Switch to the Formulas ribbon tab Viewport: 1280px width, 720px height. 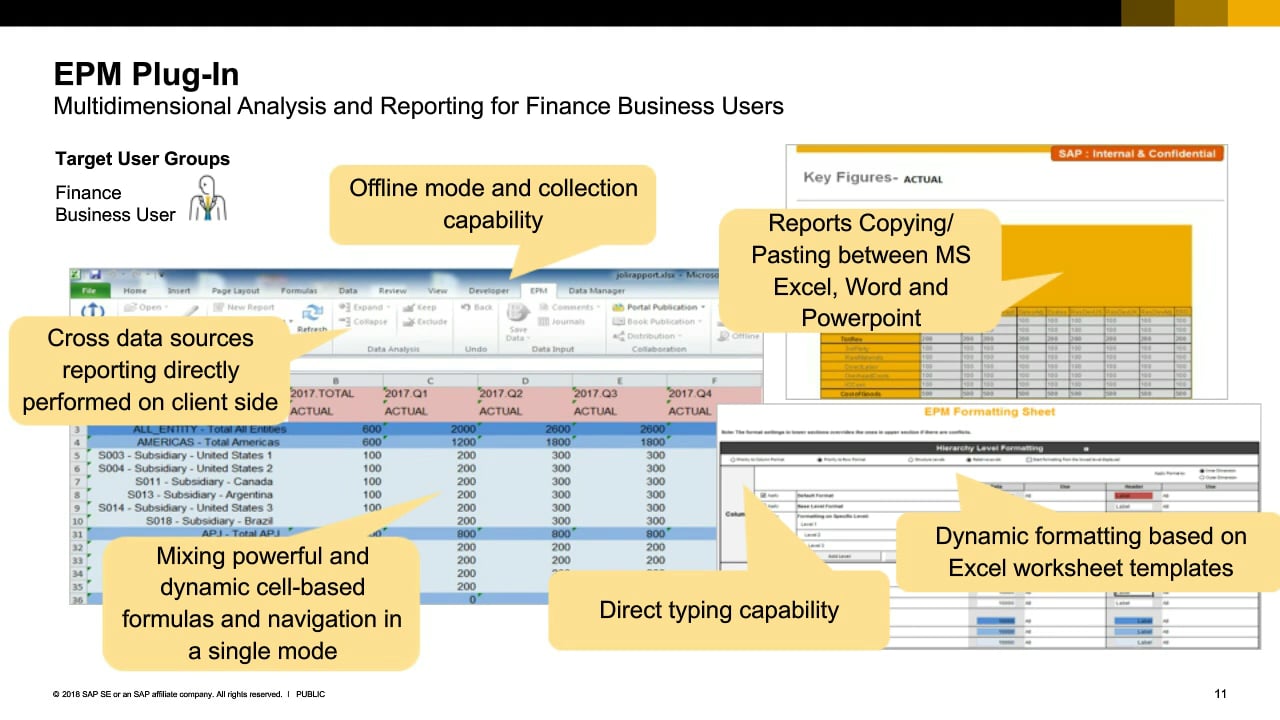299,291
